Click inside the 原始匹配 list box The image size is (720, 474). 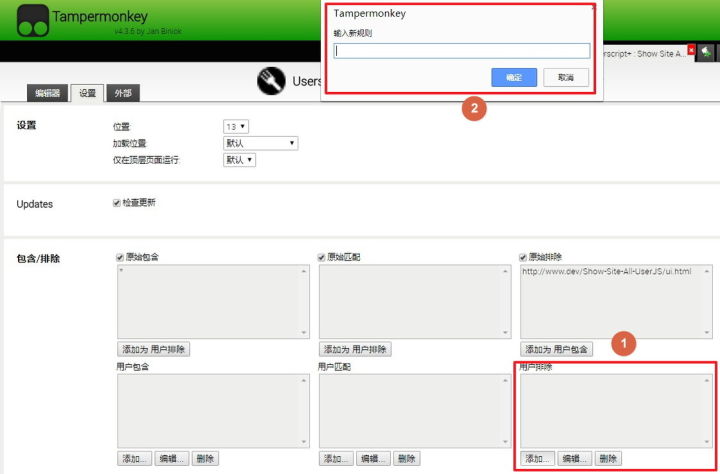click(x=415, y=302)
